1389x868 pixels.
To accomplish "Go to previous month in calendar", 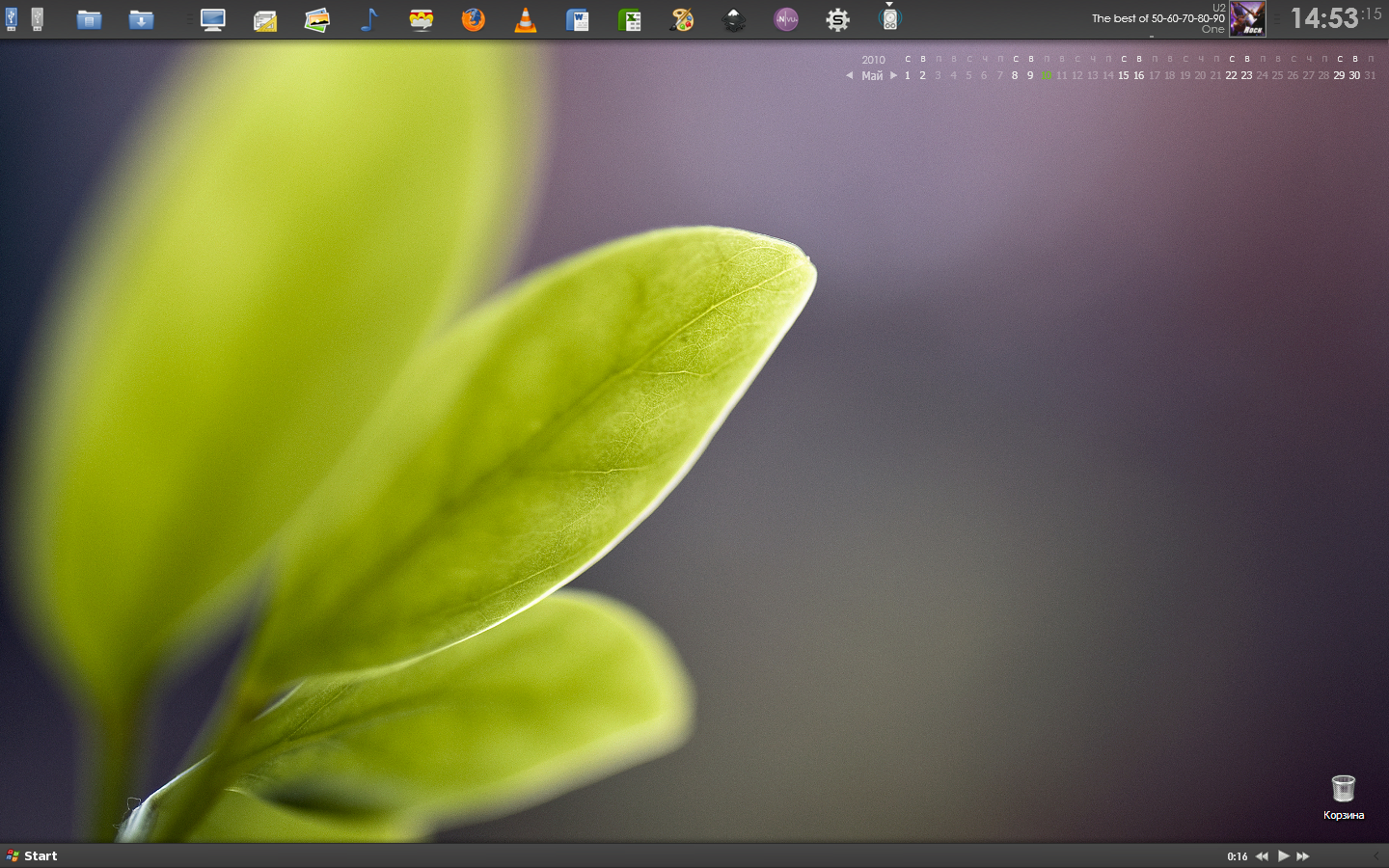I will (x=849, y=75).
